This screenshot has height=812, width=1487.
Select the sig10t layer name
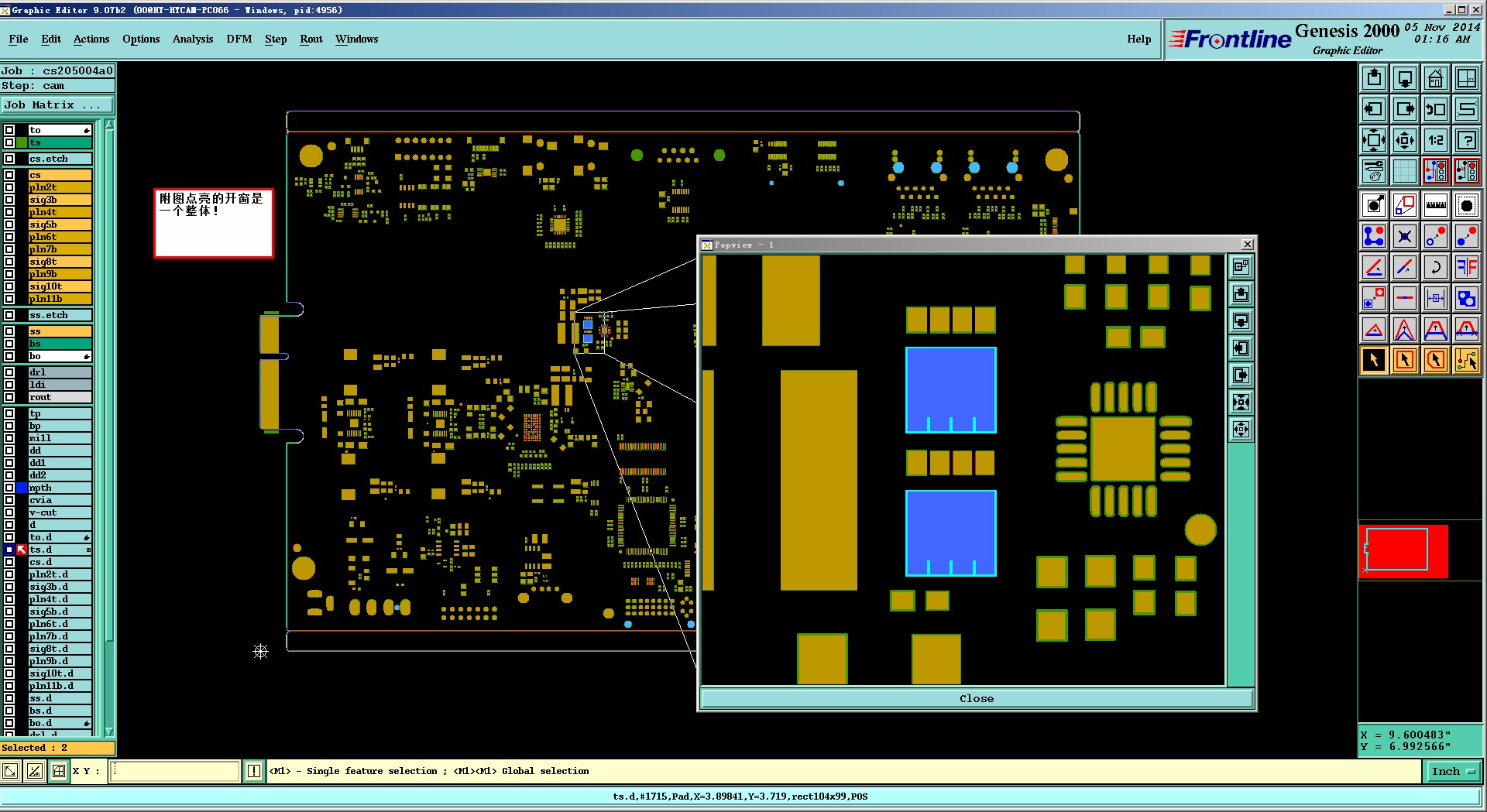point(60,286)
